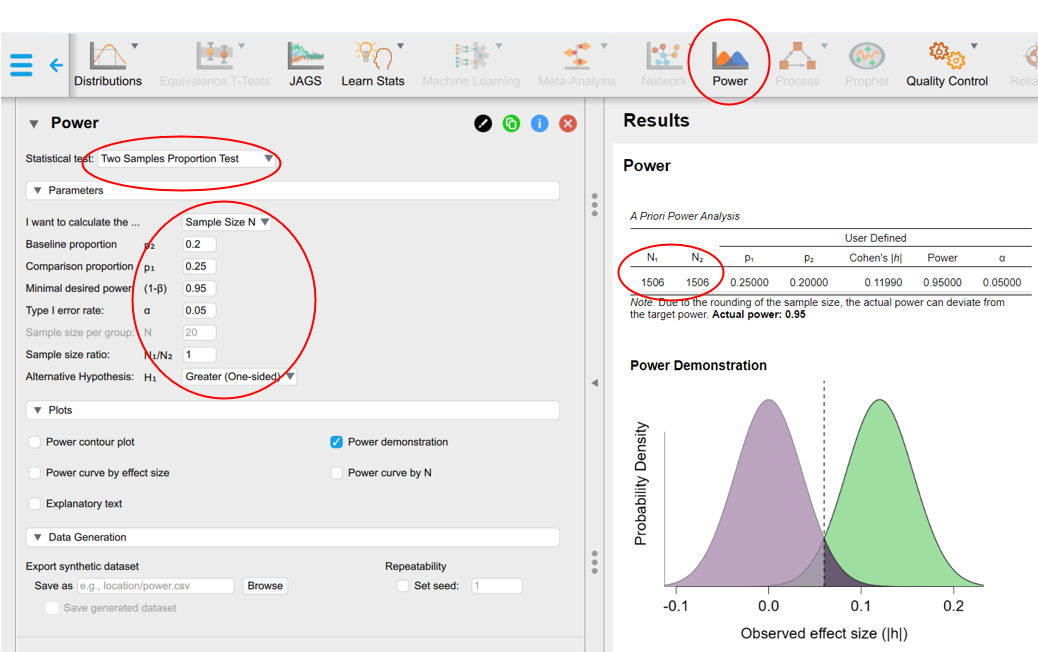The width and height of the screenshot is (1038, 652).
Task: Click the Cohen's |h| value 0.11990
Action: click(883, 283)
